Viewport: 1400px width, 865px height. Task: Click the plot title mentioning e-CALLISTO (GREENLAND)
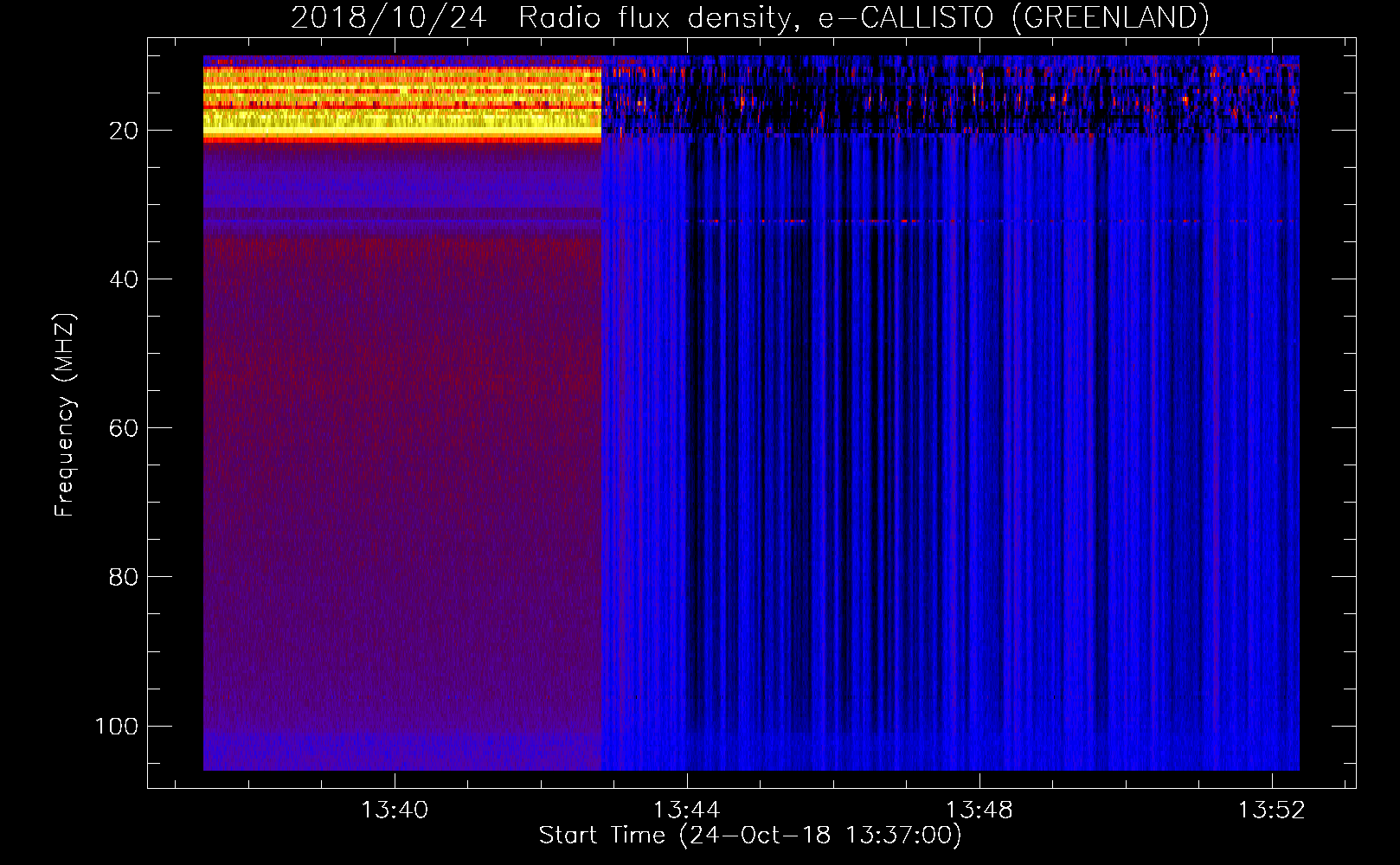749,17
